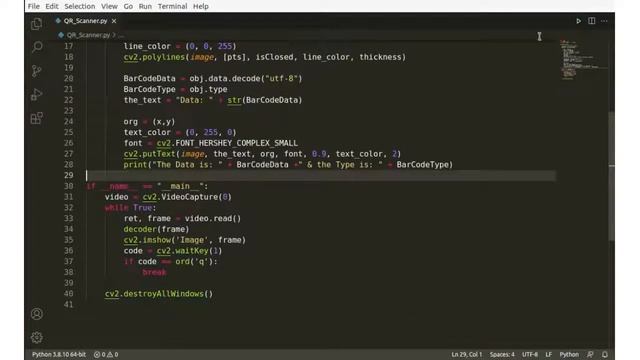Open the Search view in activity bar
This screenshot has width=640, height=360.
(x=37, y=47)
